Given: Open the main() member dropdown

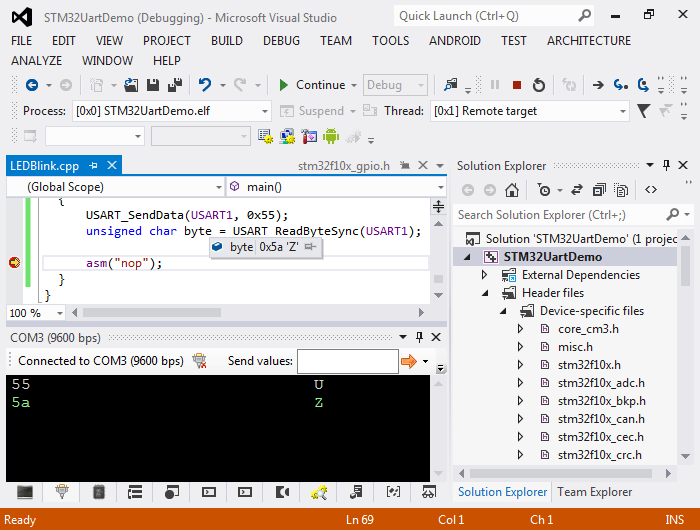Looking at the screenshot, I should (x=336, y=187).
